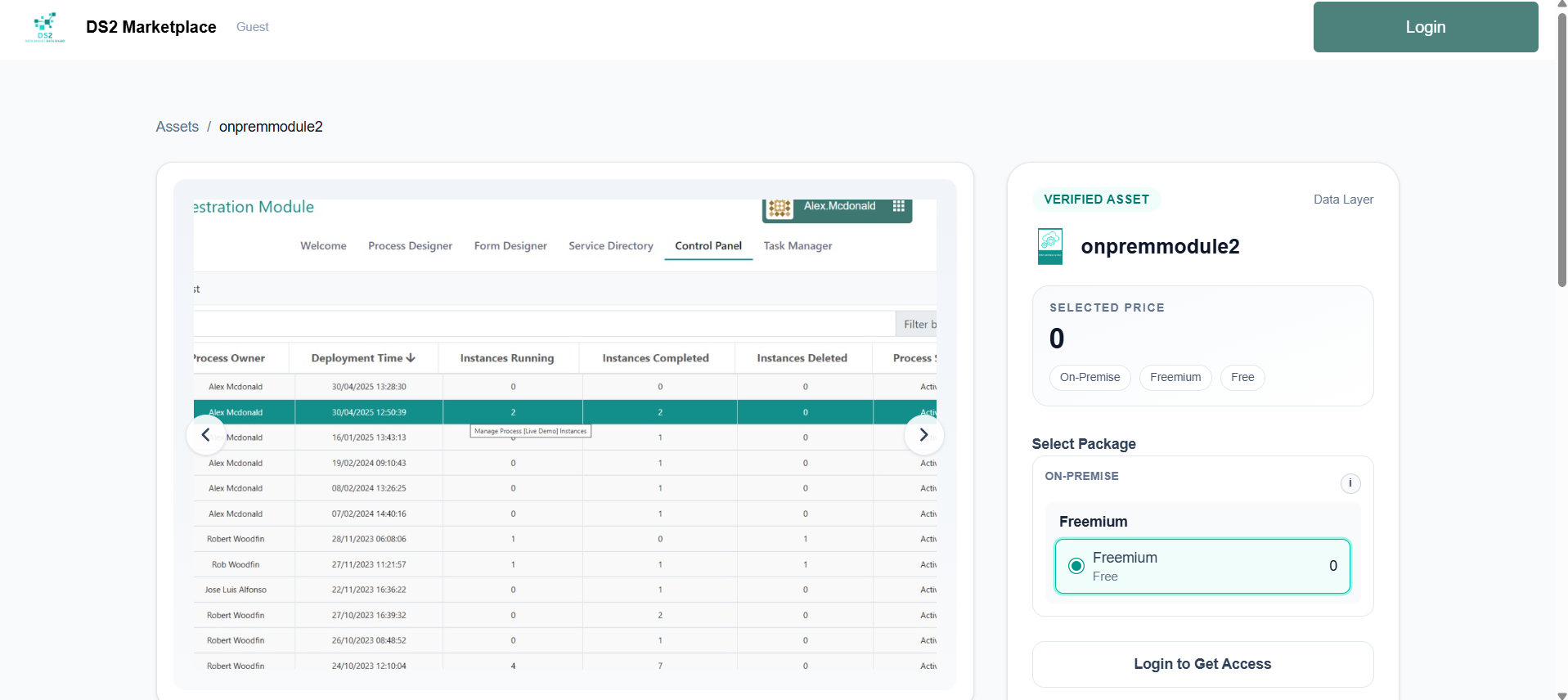The image size is (1568, 700).
Task: Click the Guest user label
Action: (253, 27)
